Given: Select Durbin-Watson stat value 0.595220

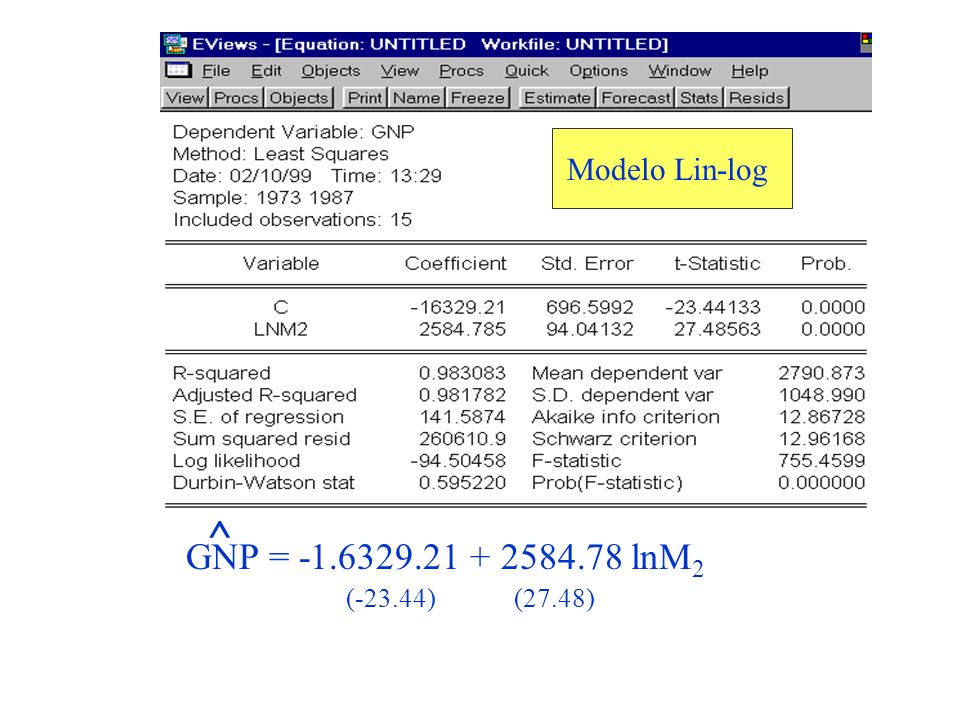Looking at the screenshot, I should point(462,483).
